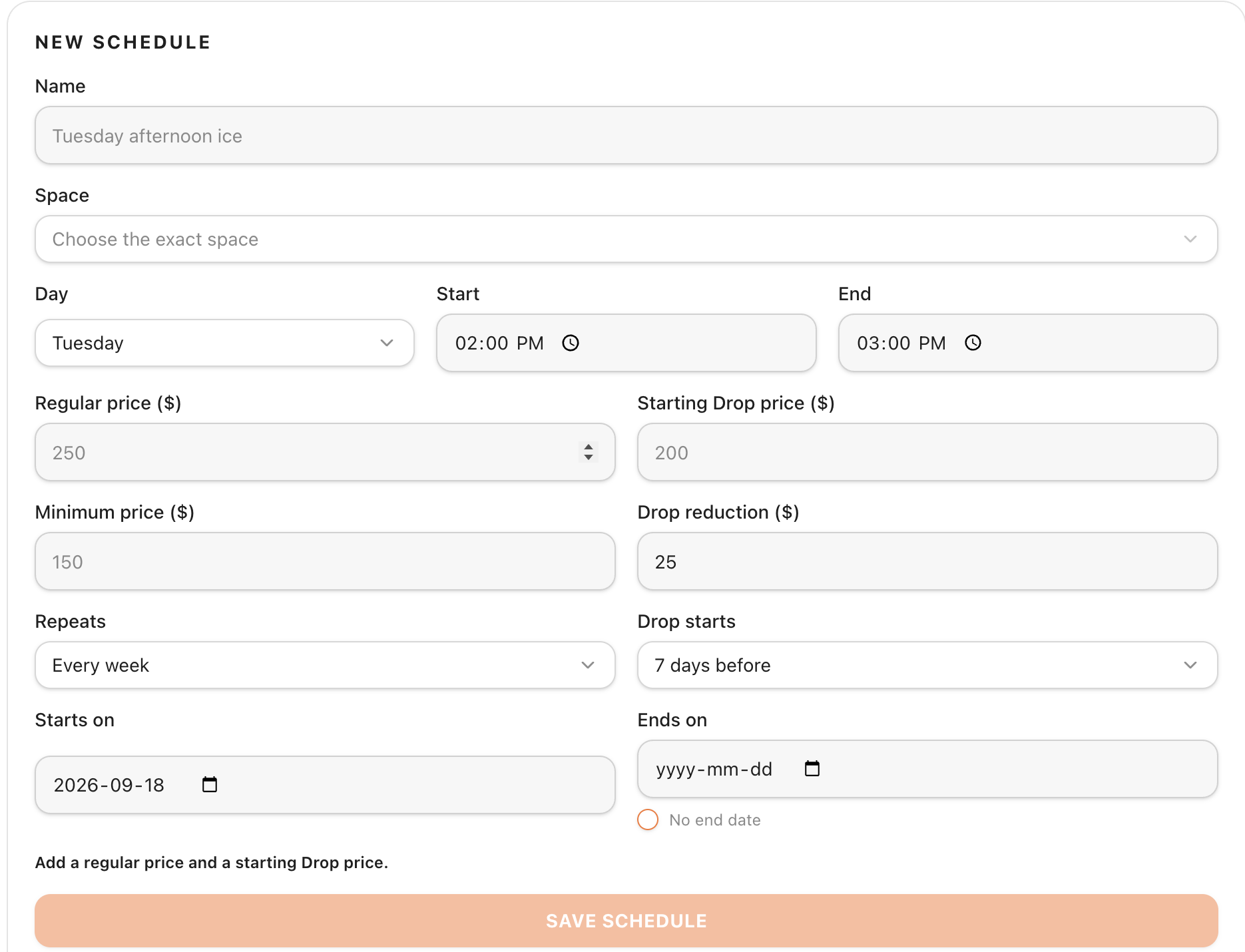Click the 'No end date' label text
The width and height of the screenshot is (1245, 952).
[x=715, y=820]
